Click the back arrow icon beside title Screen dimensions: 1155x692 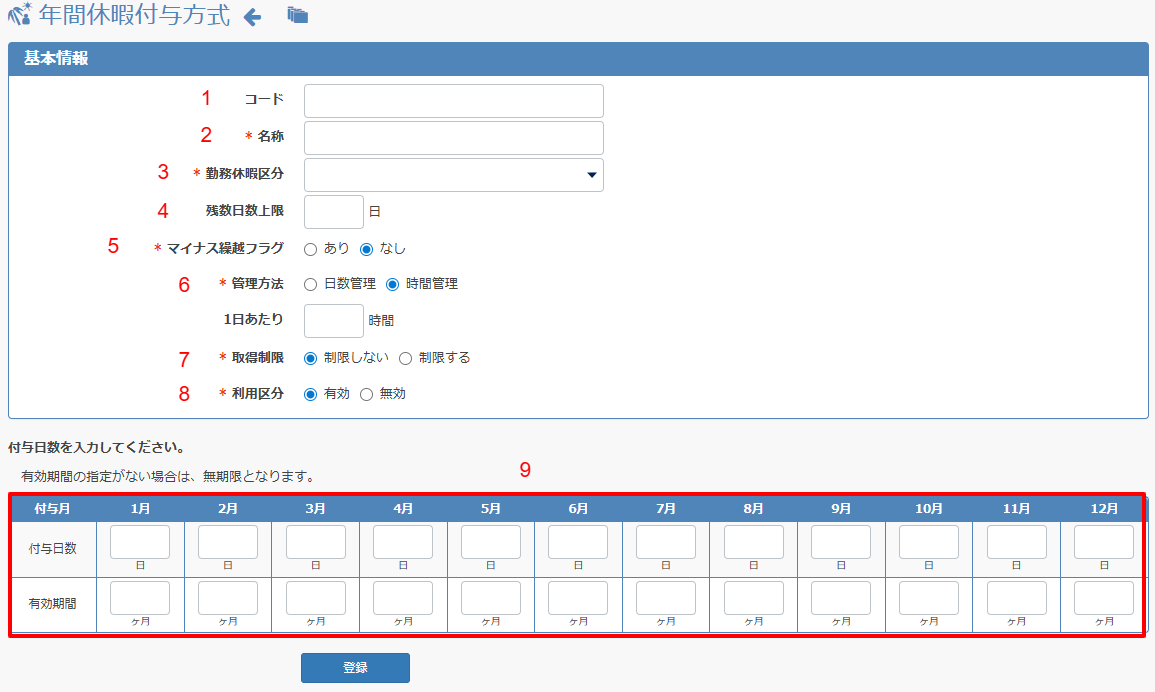(253, 17)
